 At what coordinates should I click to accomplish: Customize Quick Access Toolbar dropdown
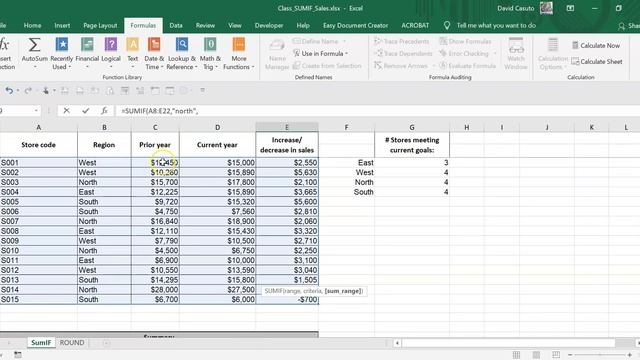(x=202, y=91)
